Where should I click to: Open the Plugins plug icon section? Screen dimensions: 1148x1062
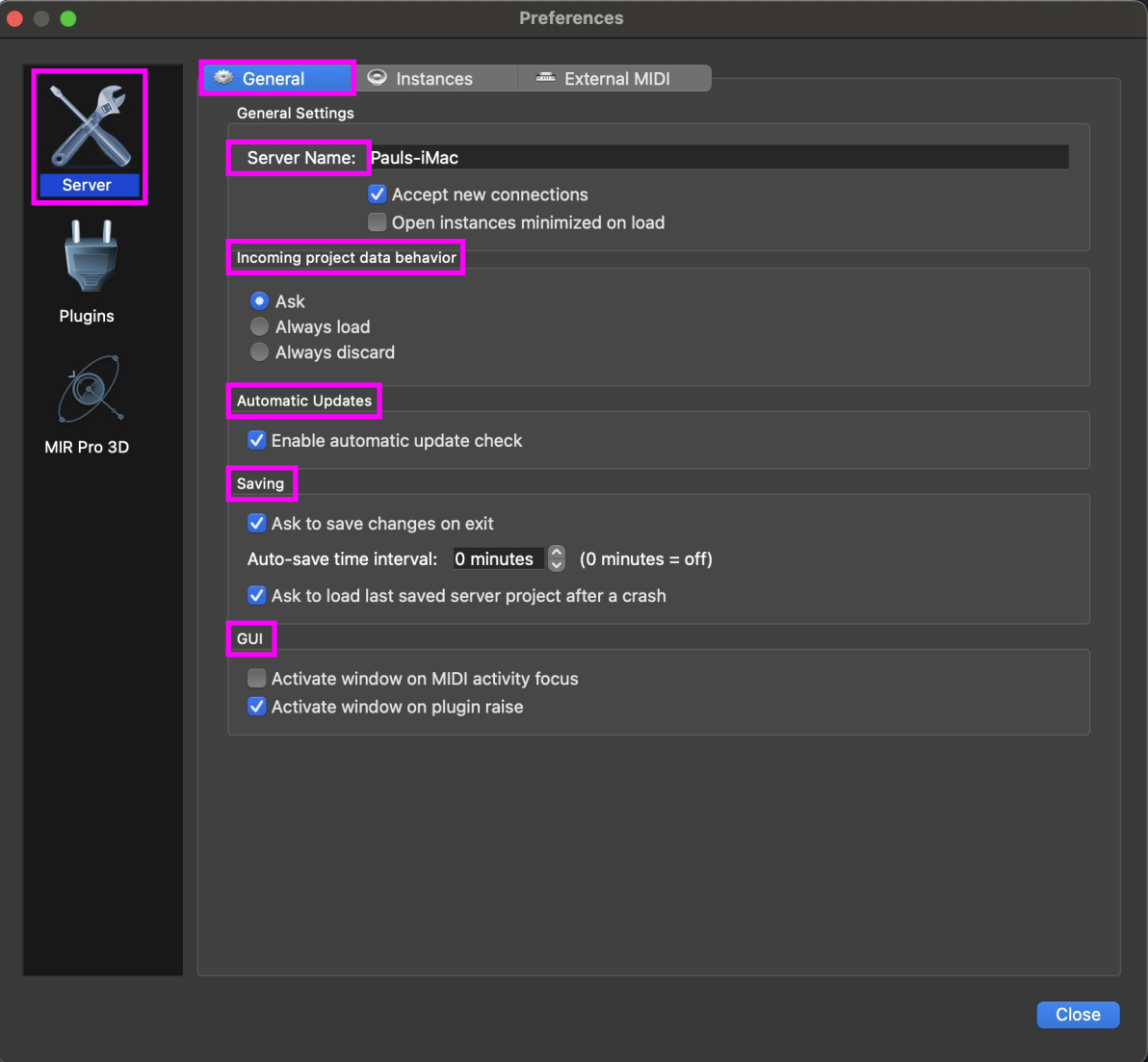90,257
